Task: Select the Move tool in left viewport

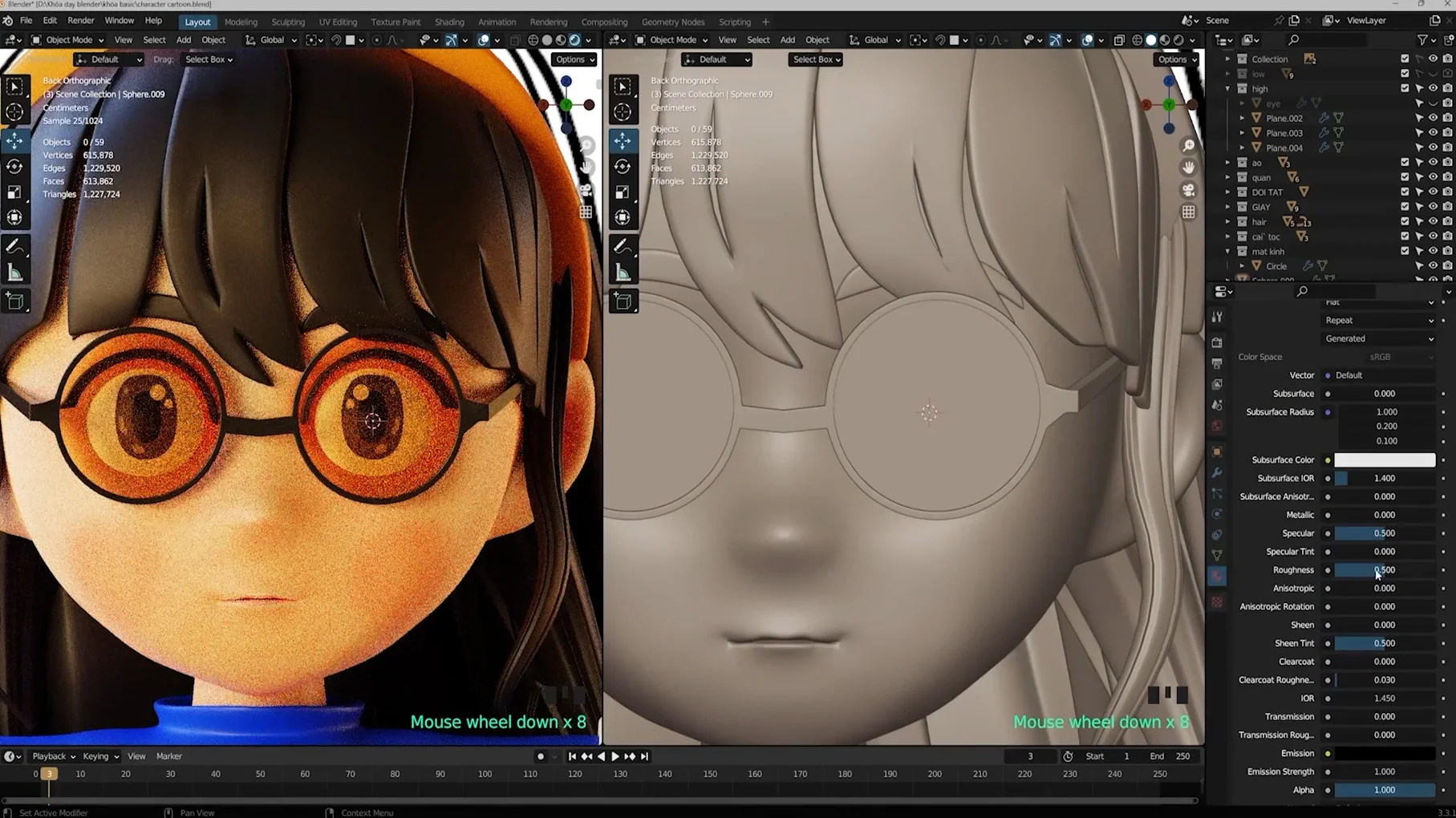Action: (x=14, y=140)
